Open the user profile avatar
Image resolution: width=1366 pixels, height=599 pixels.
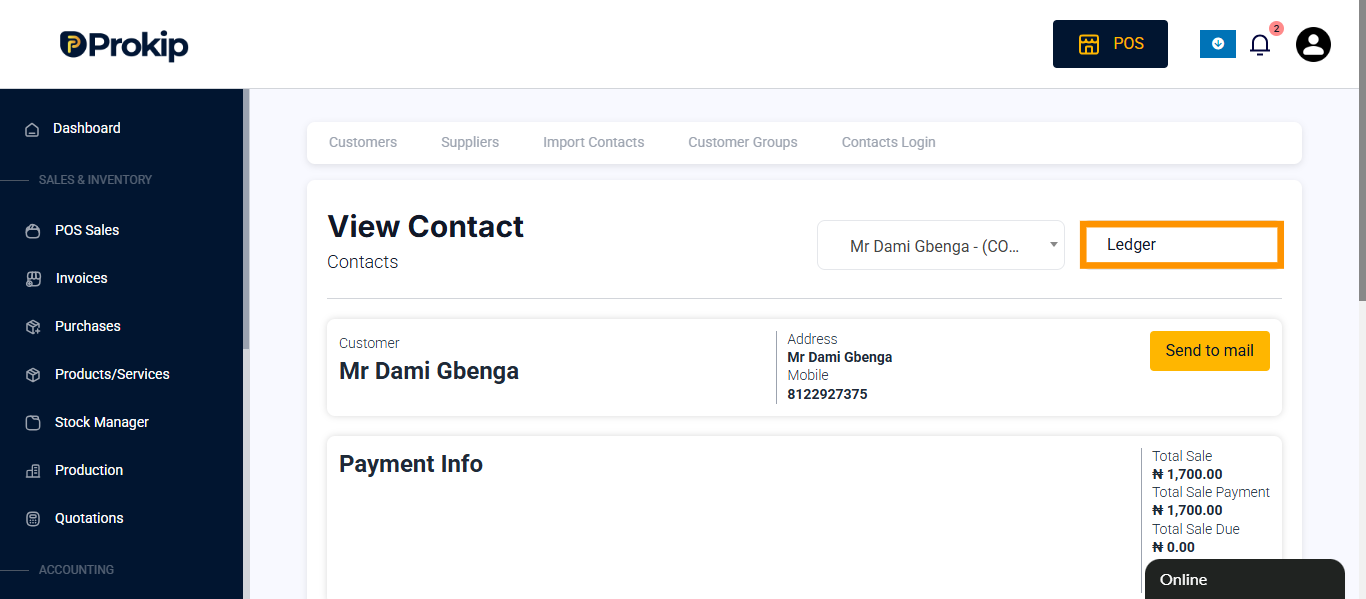pyautogui.click(x=1313, y=44)
